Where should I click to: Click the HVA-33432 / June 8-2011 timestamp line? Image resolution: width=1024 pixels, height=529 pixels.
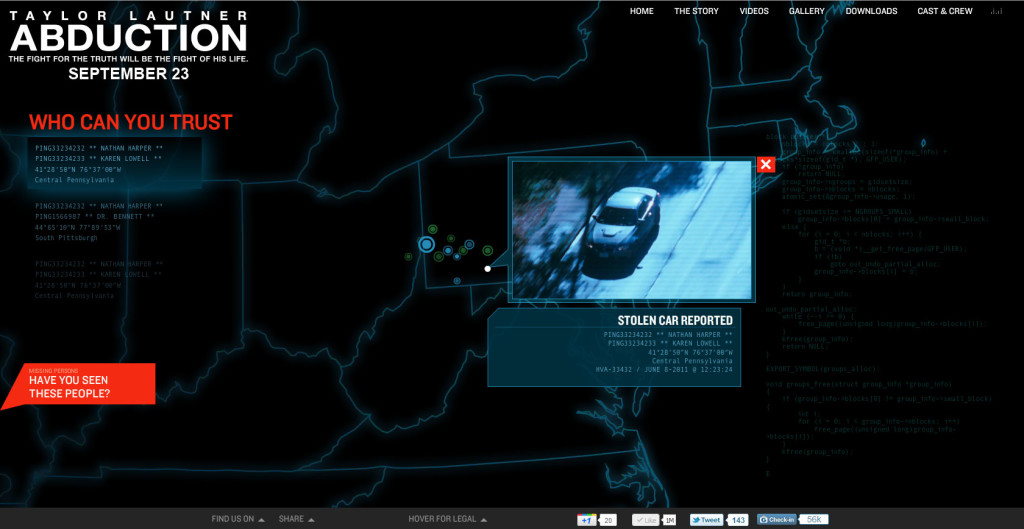[x=664, y=370]
